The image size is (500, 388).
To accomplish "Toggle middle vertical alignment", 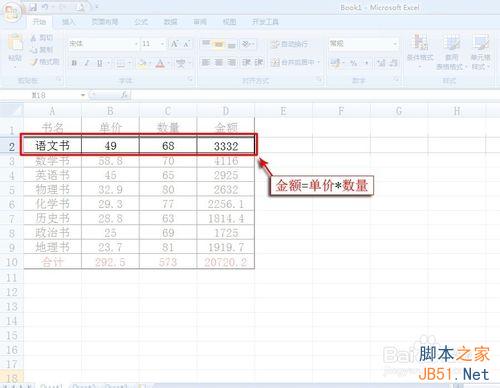I will [x=219, y=44].
